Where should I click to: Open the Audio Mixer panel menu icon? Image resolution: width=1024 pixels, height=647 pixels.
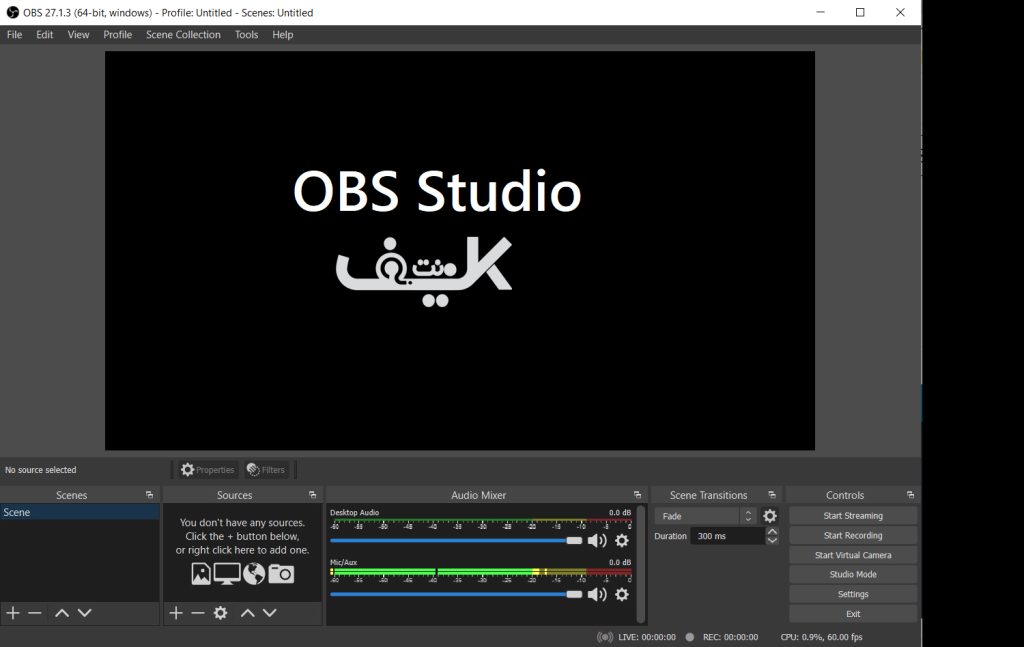tap(638, 494)
